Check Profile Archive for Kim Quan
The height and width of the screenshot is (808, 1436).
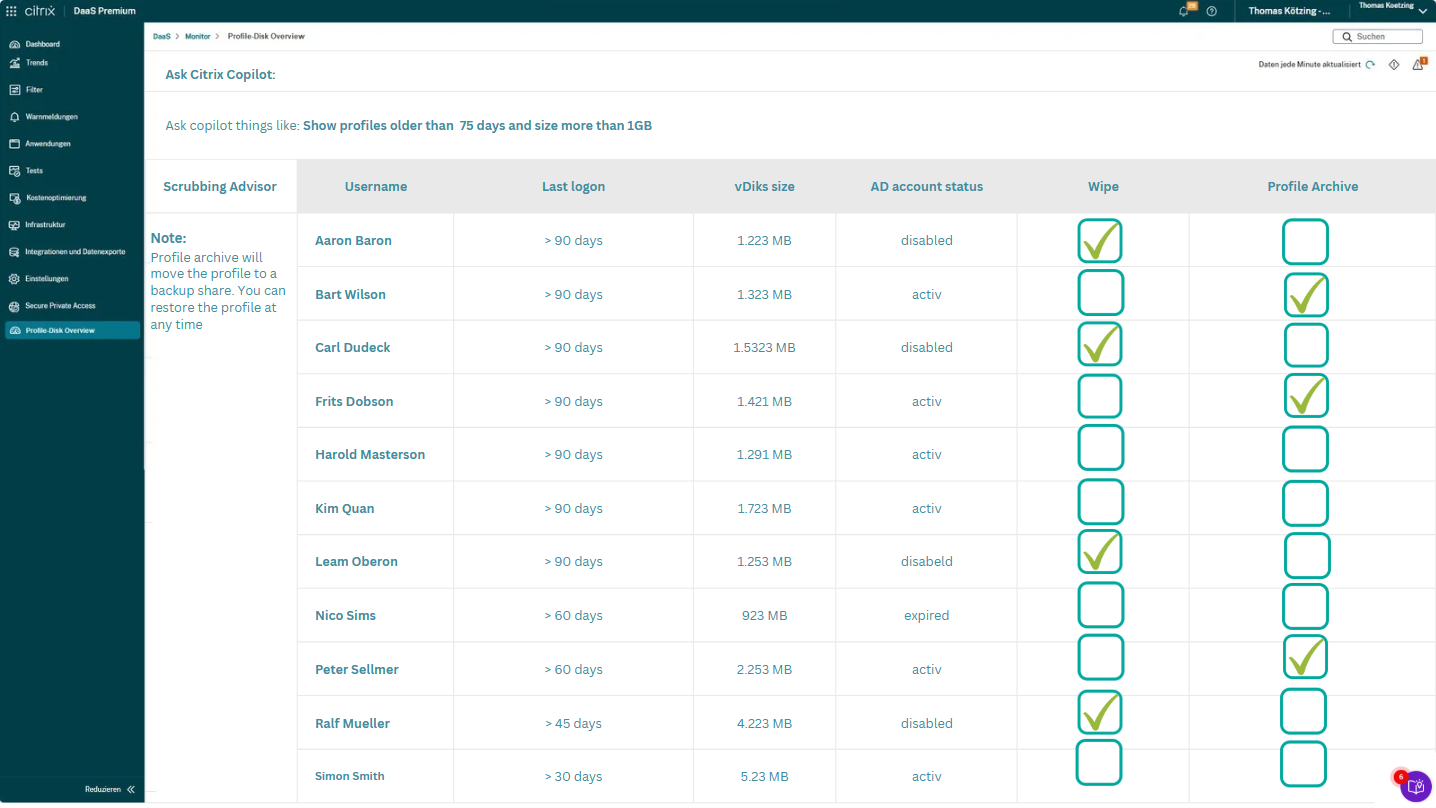(x=1305, y=503)
